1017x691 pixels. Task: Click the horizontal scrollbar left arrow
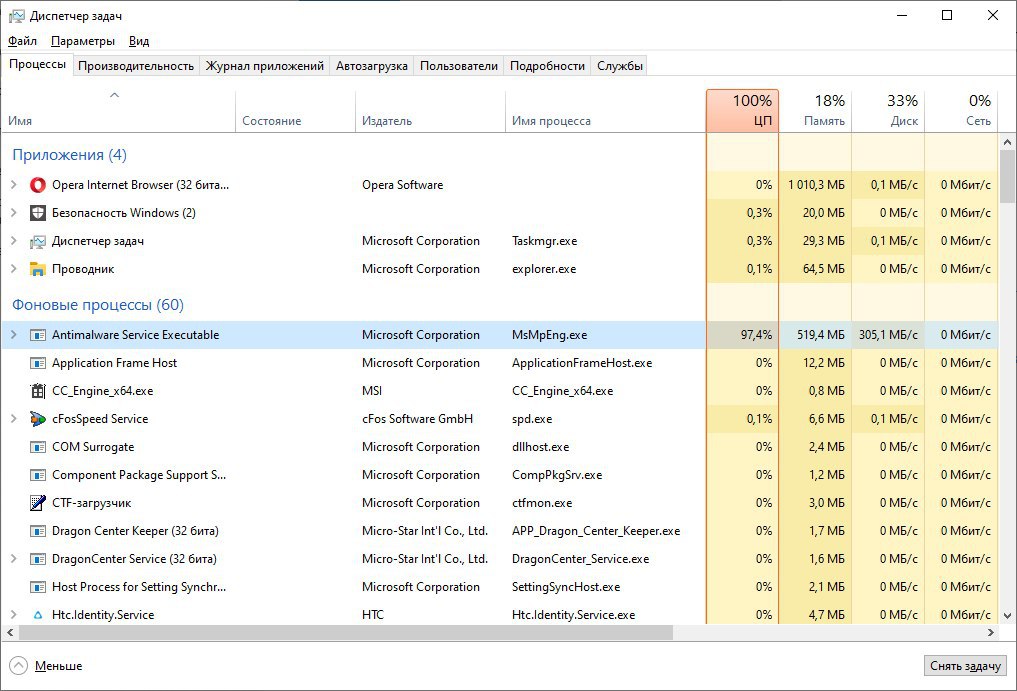pyautogui.click(x=10, y=632)
